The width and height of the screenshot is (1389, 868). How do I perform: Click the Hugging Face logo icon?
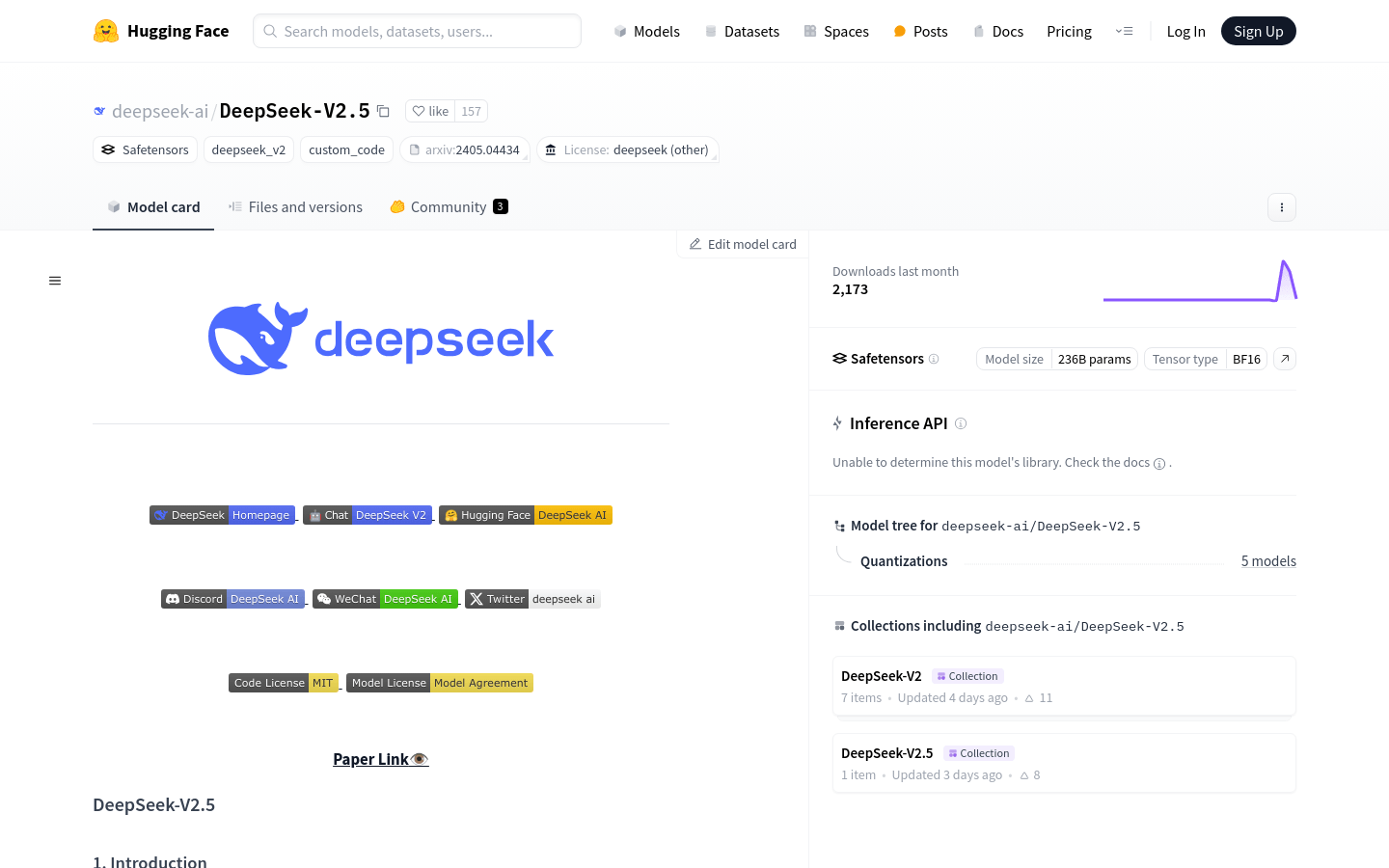(106, 31)
